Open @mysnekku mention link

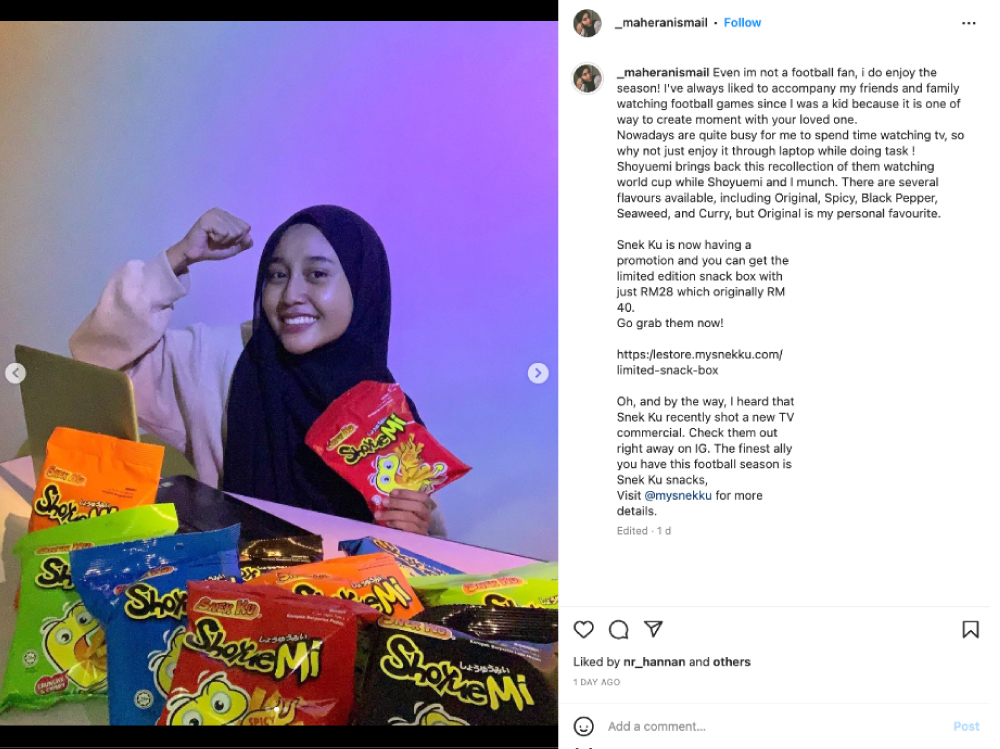[677, 496]
